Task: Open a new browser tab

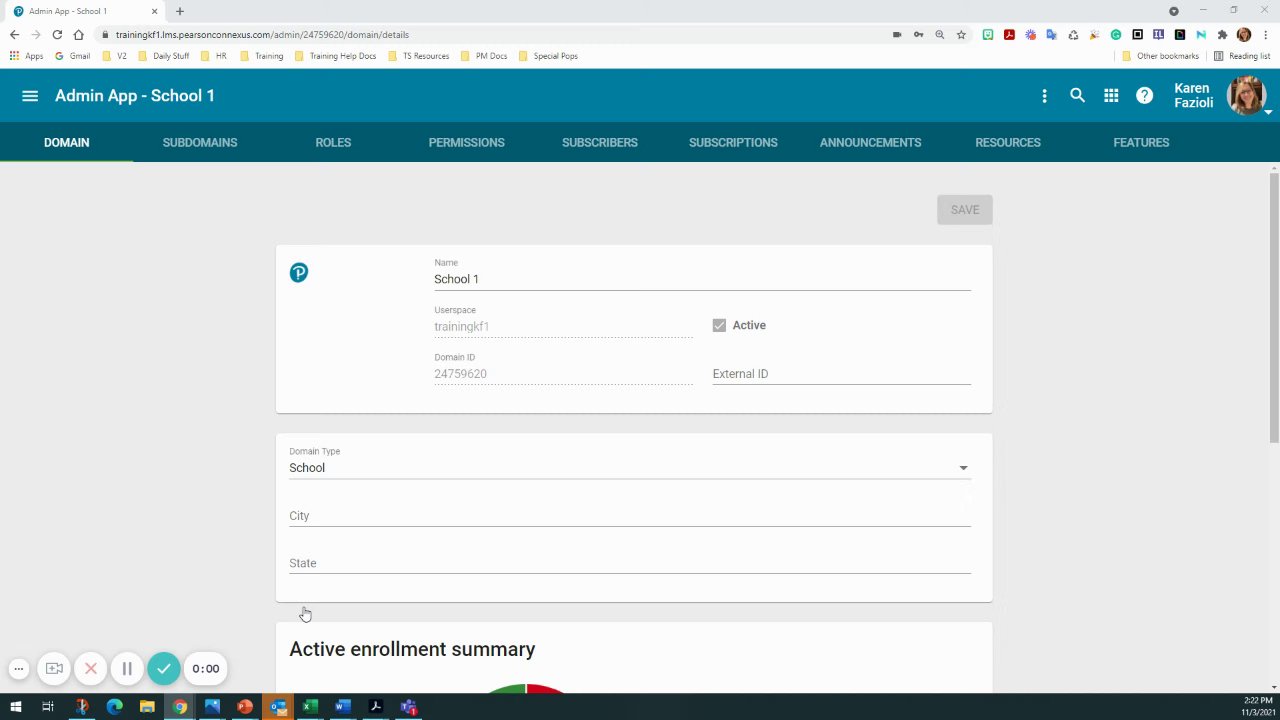Action: [180, 11]
